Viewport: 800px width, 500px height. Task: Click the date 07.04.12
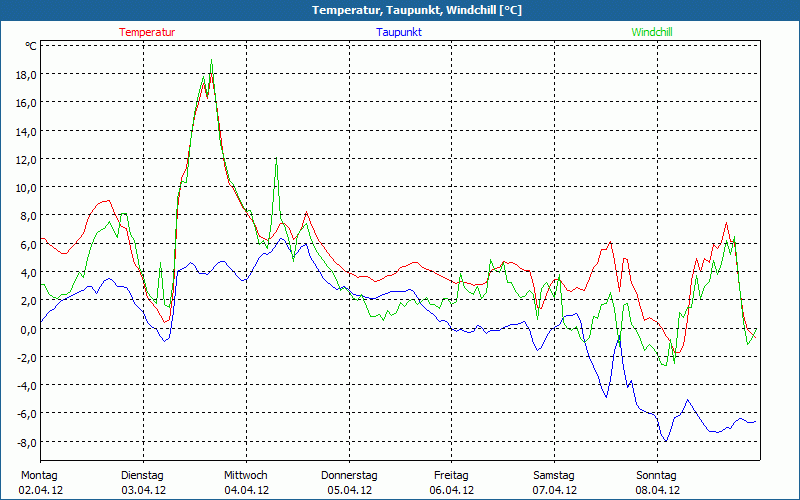click(555, 490)
